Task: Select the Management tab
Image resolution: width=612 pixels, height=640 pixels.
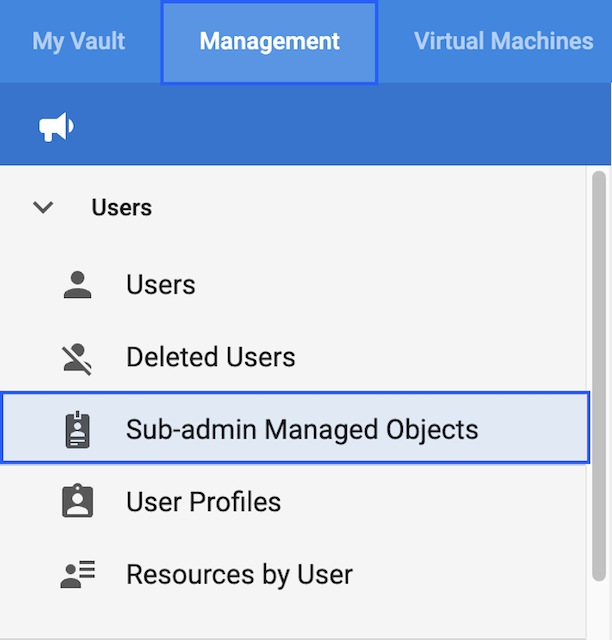Action: (269, 42)
